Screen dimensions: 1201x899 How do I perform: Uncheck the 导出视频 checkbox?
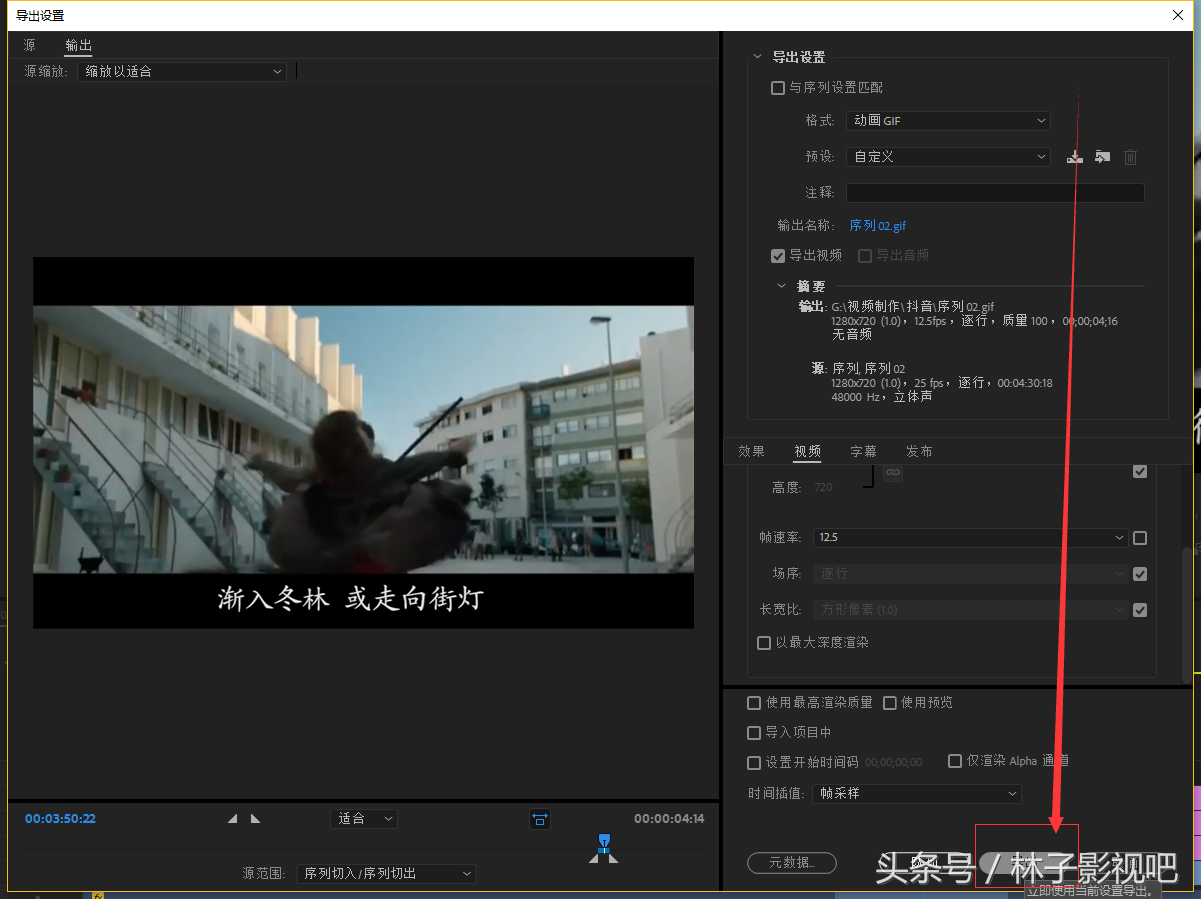tap(778, 256)
